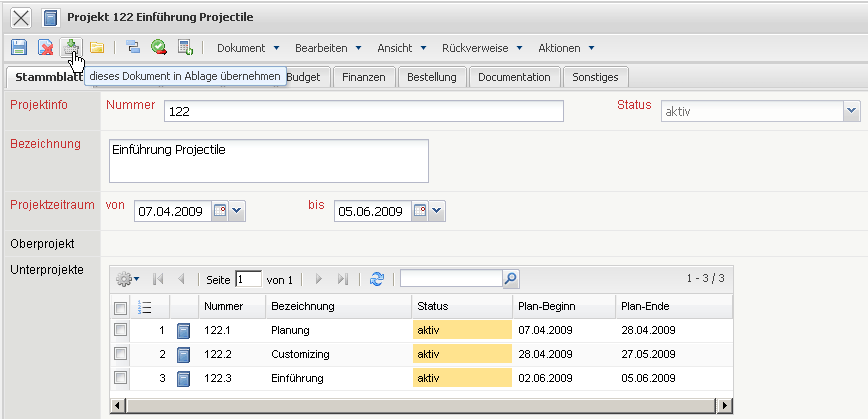The image size is (868, 419).
Task: Open the gear settings dropdown in subproject grid
Action: point(128,279)
